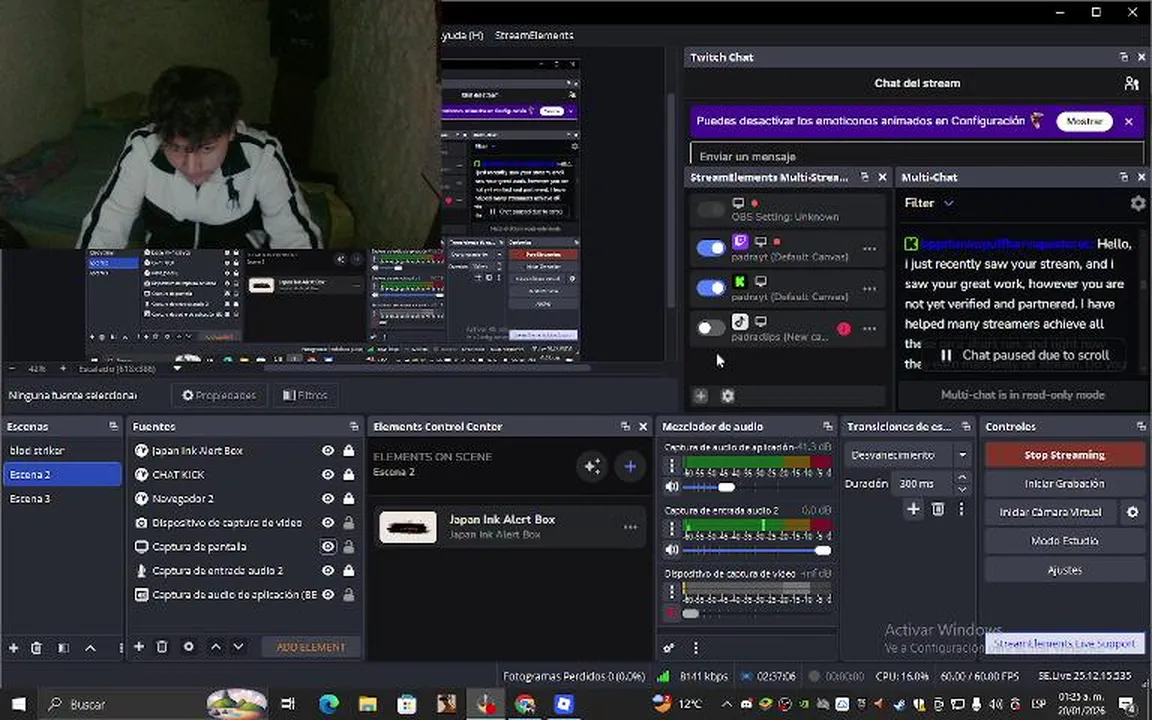
Task: Open virtual camera settings gear
Action: [x=1132, y=512]
